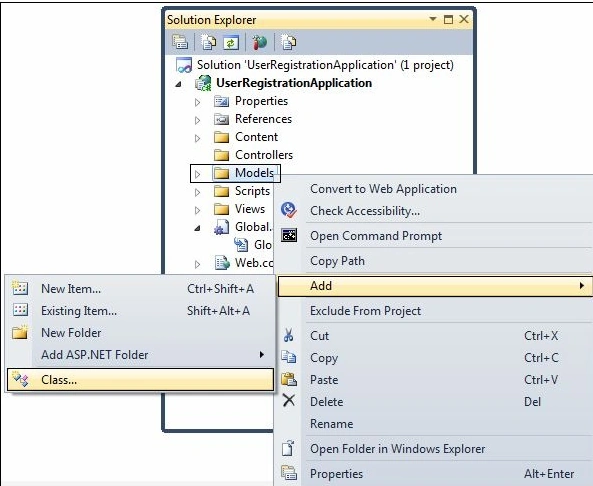The height and width of the screenshot is (486, 593).
Task: Expand the References tree node
Action: [x=197, y=120]
